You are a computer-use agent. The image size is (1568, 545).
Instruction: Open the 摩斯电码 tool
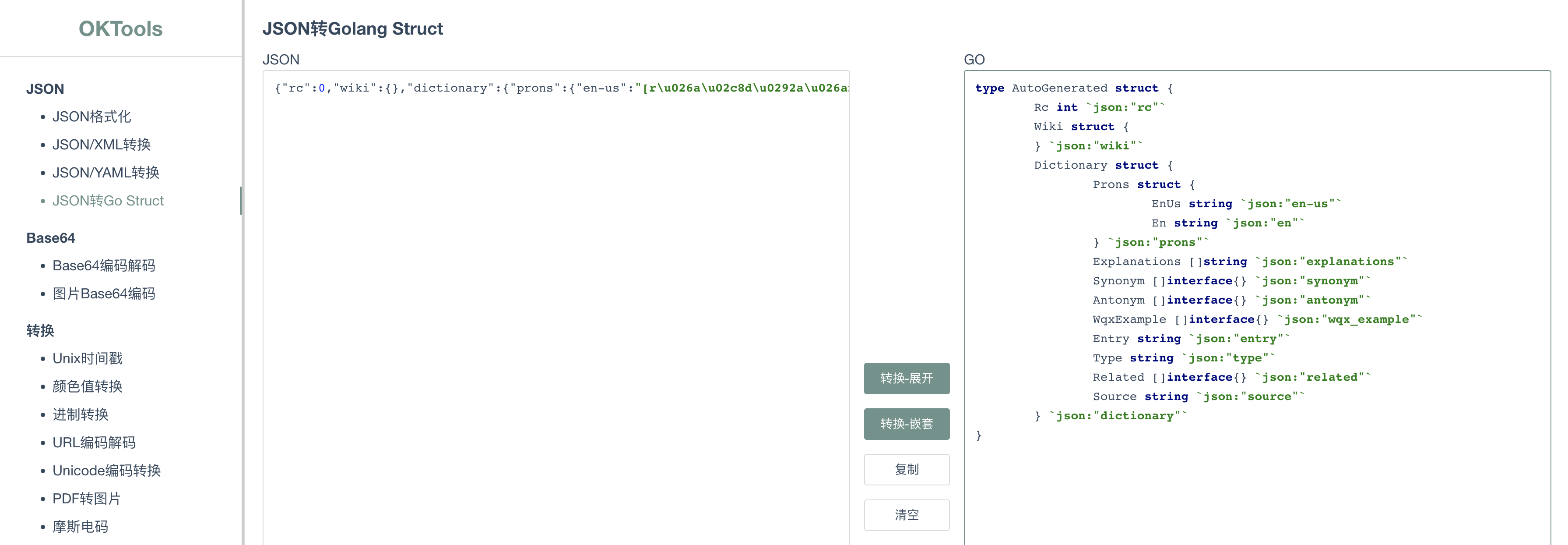click(81, 526)
